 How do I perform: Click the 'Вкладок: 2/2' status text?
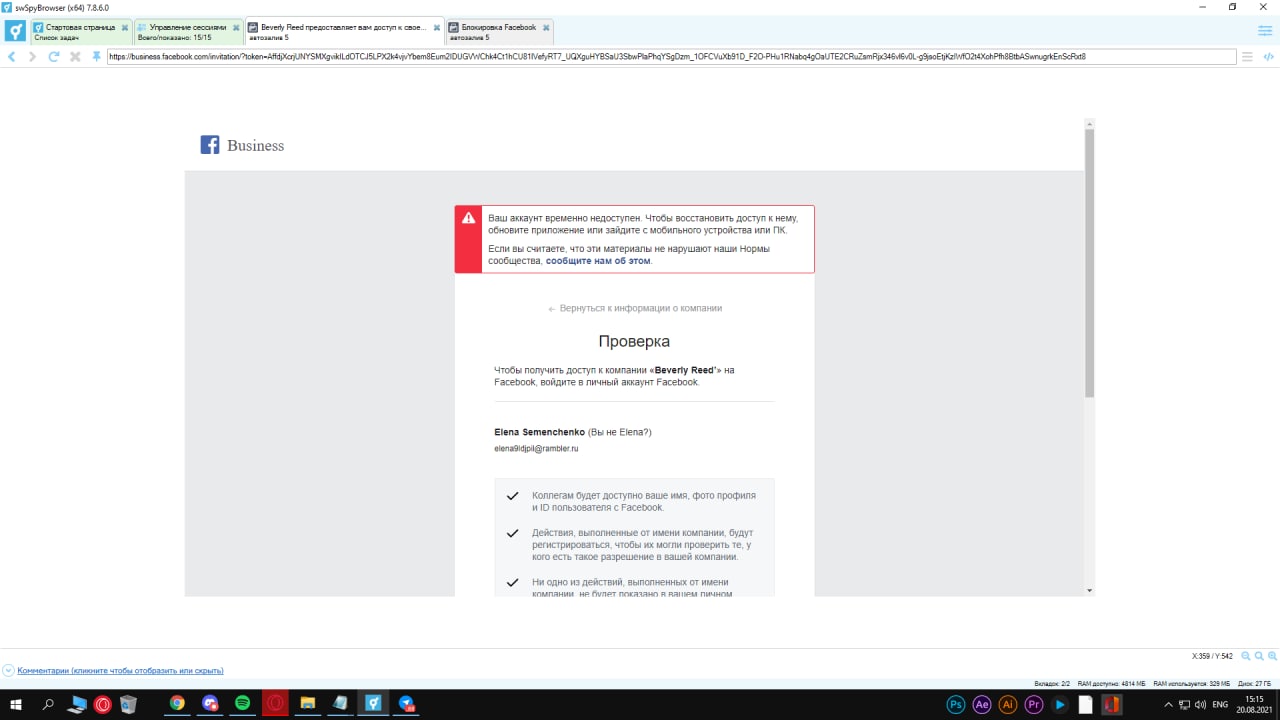(x=1052, y=683)
